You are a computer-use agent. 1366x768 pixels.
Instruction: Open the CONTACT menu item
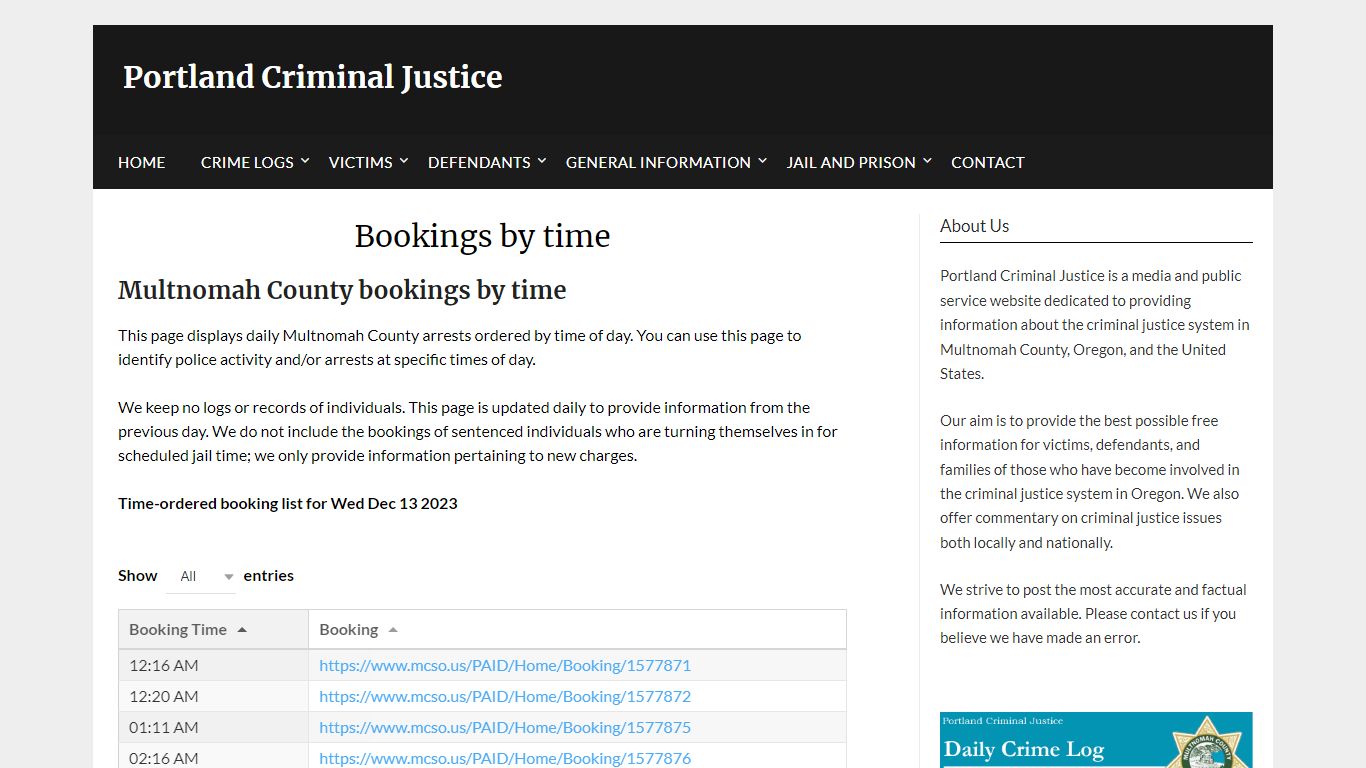(987, 162)
